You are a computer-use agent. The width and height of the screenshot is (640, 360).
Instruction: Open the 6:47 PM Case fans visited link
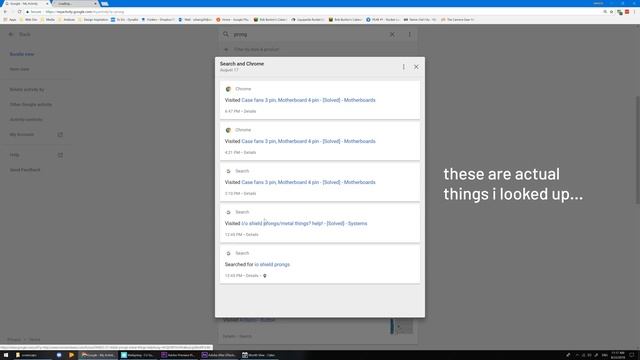[x=308, y=100]
